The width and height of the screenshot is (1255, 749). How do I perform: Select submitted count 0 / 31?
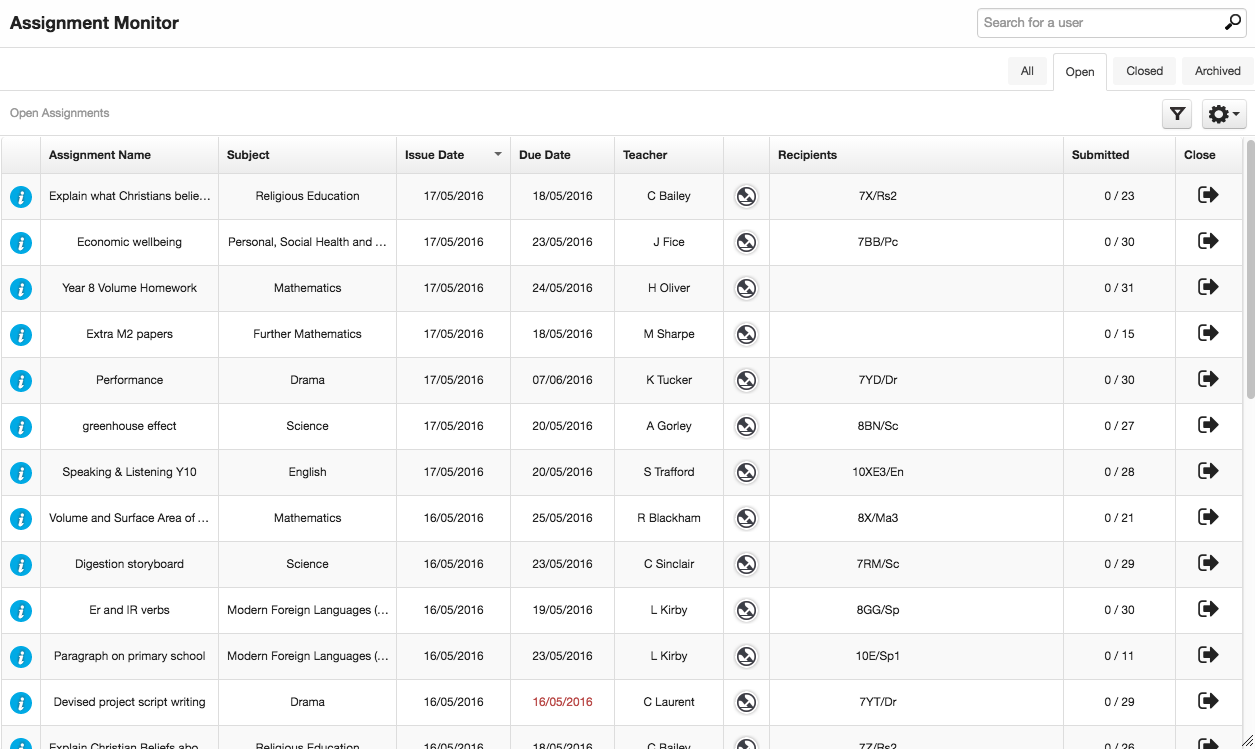1119,288
